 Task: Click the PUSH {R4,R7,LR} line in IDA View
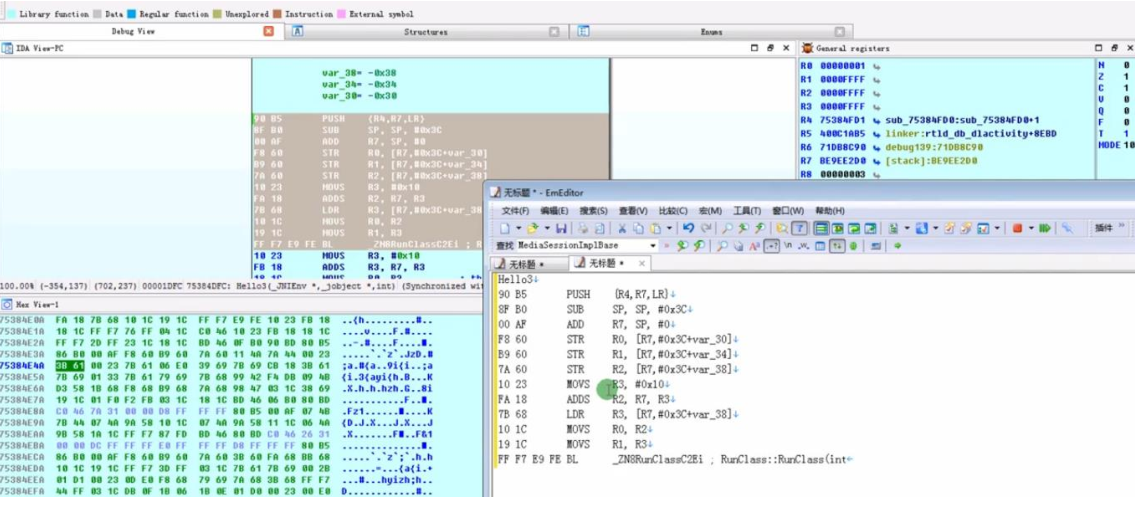[431, 118]
